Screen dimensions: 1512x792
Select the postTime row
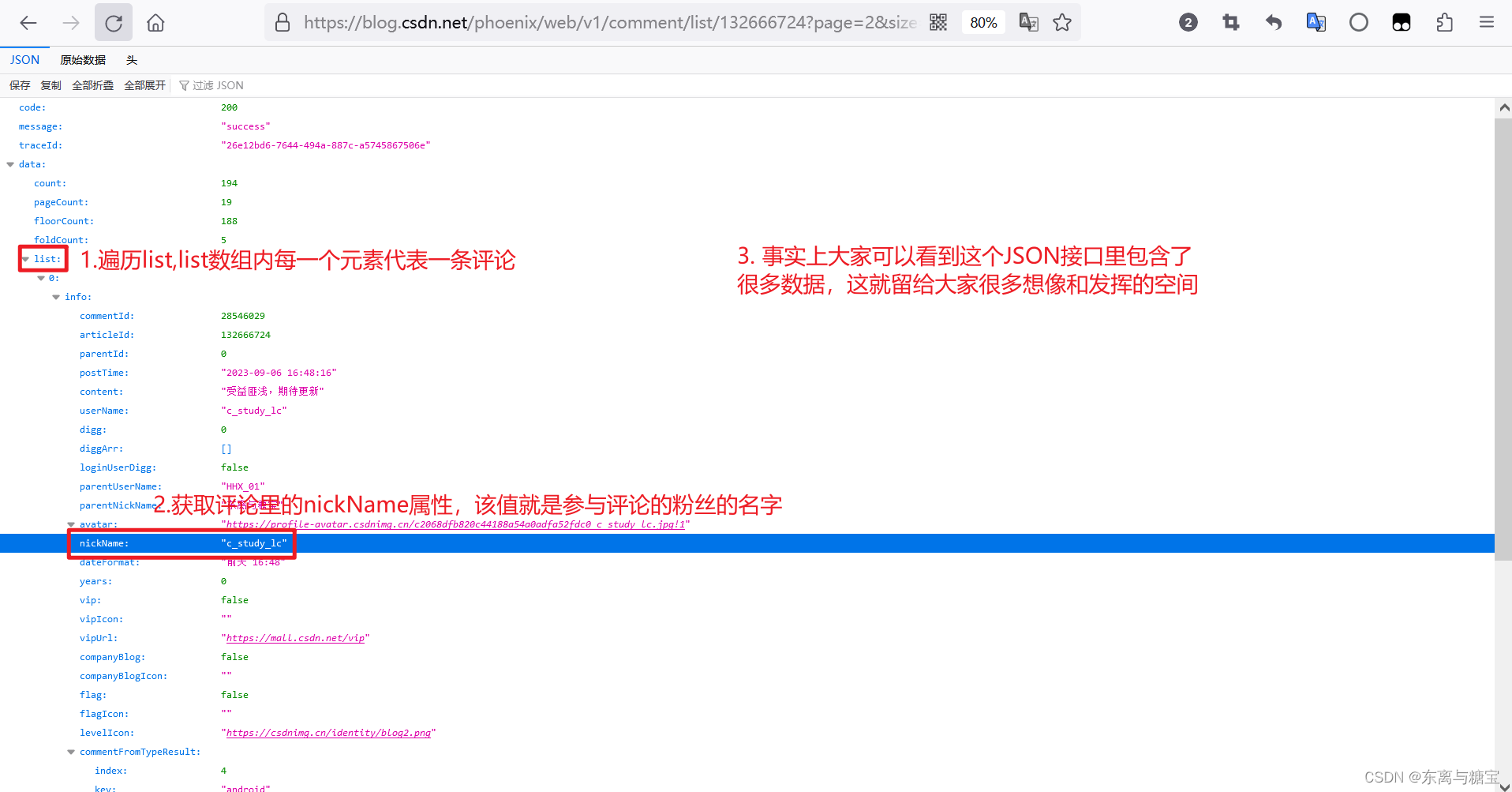(747, 373)
